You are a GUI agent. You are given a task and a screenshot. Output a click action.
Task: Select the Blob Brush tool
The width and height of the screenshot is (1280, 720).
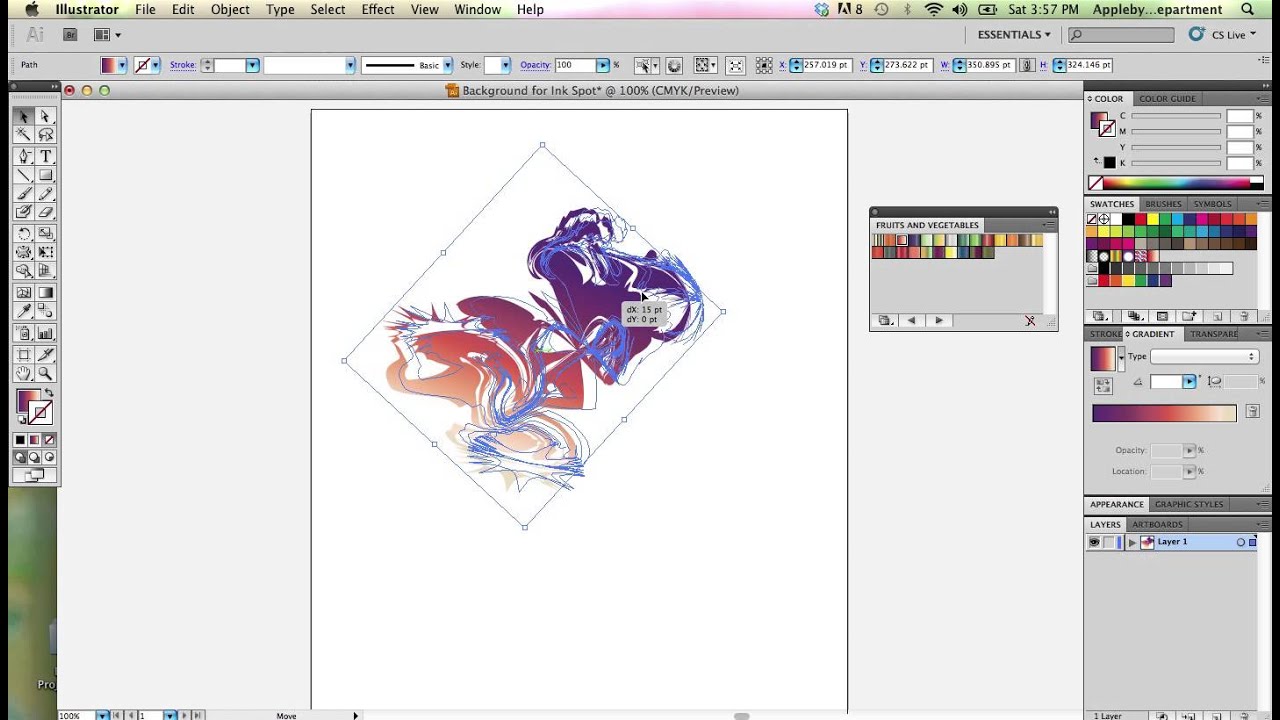[x=24, y=212]
